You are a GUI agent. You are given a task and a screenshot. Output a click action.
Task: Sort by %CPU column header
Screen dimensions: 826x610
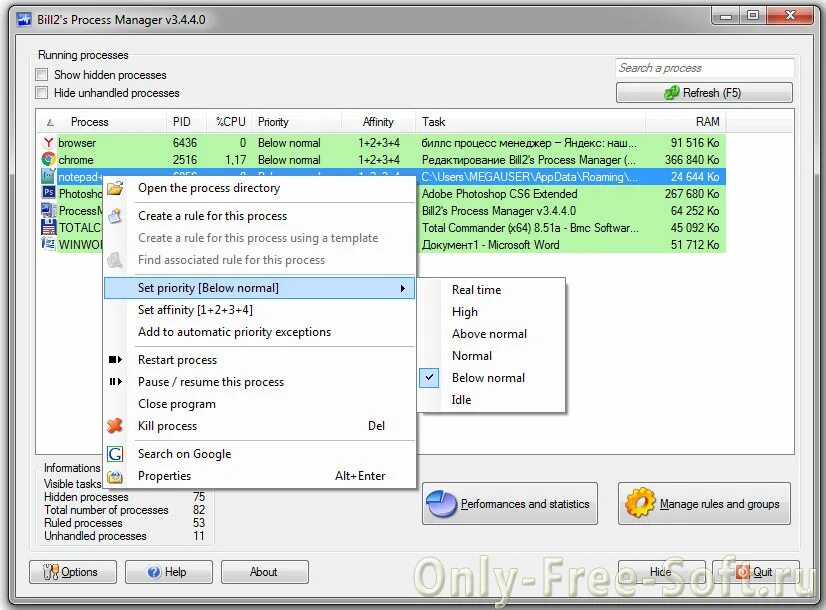[229, 122]
